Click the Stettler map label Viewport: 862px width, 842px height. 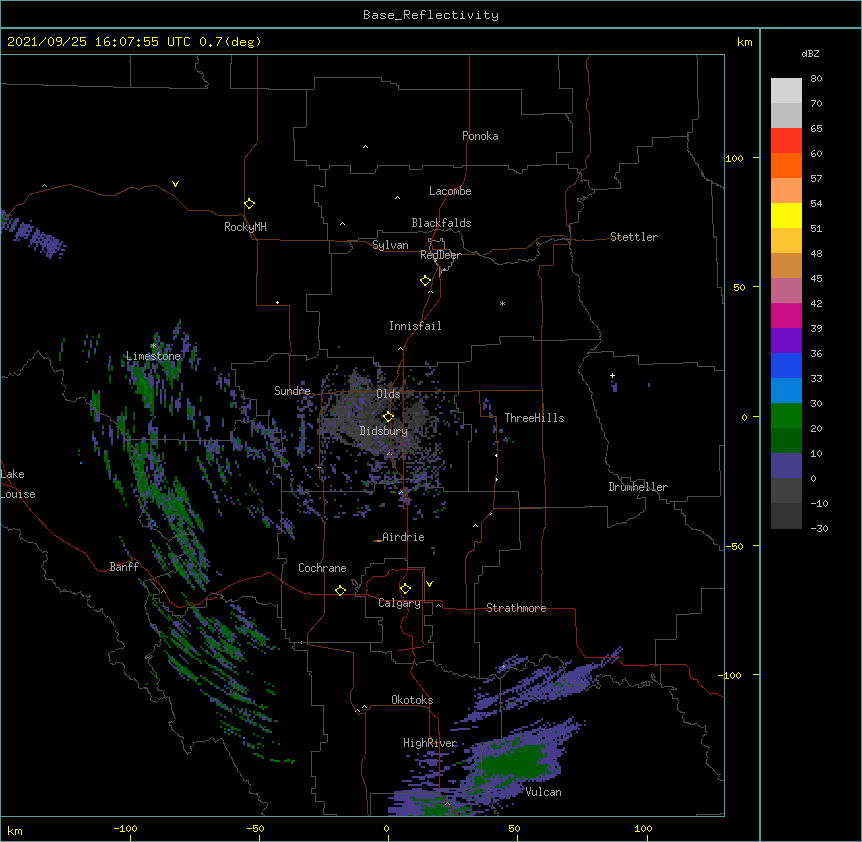634,237
